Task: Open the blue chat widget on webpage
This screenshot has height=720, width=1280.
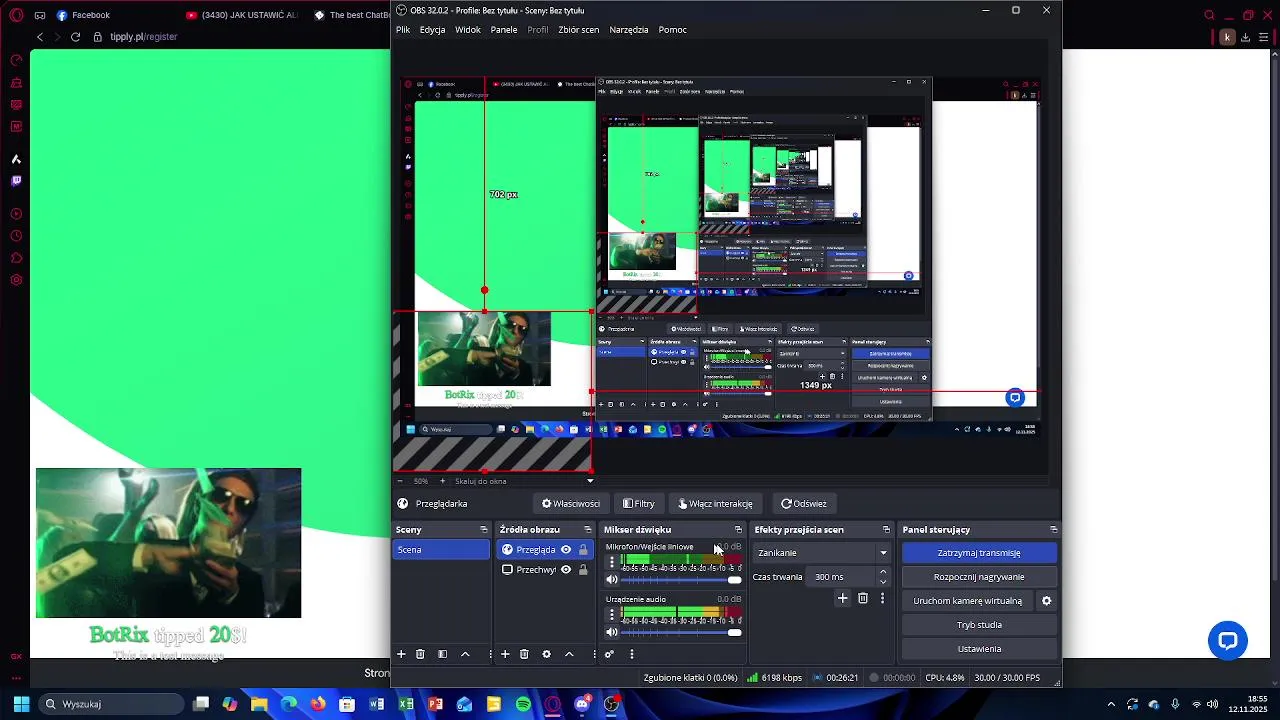Action: coord(1228,641)
